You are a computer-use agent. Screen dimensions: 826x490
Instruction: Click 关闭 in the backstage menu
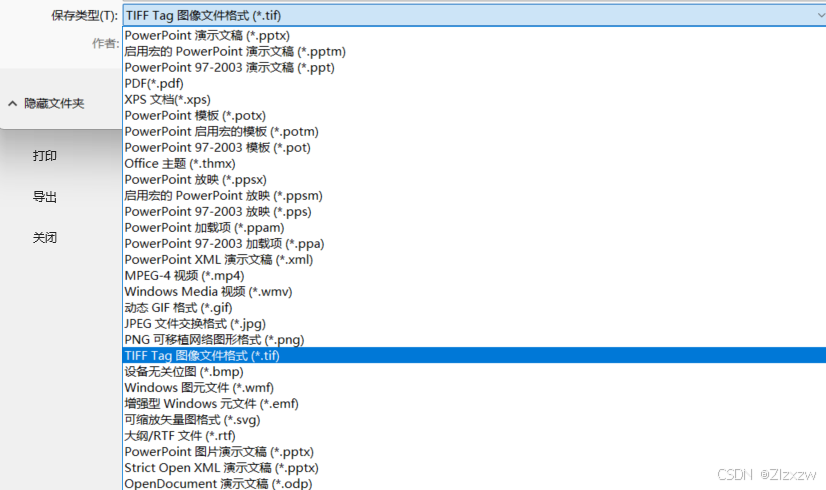(x=45, y=238)
